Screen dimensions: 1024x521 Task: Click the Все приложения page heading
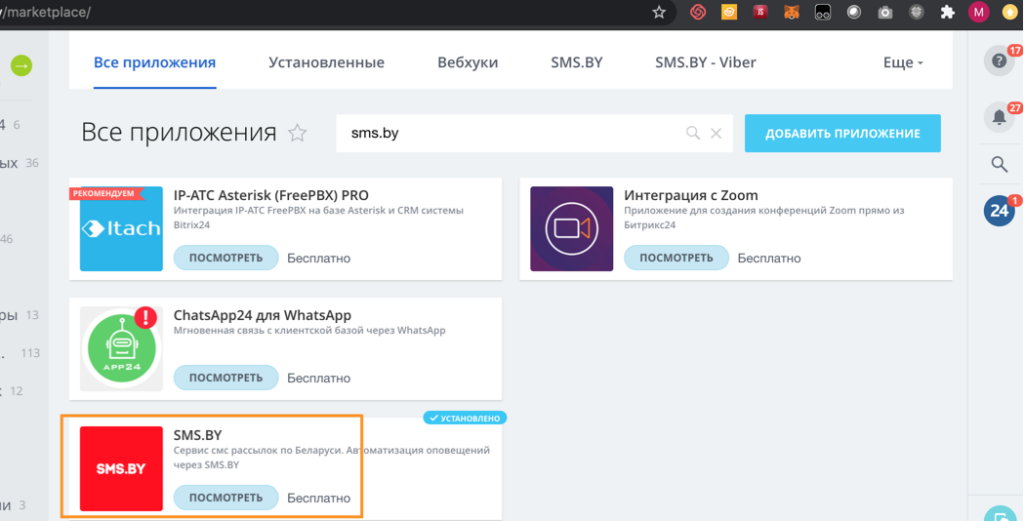[x=179, y=133]
